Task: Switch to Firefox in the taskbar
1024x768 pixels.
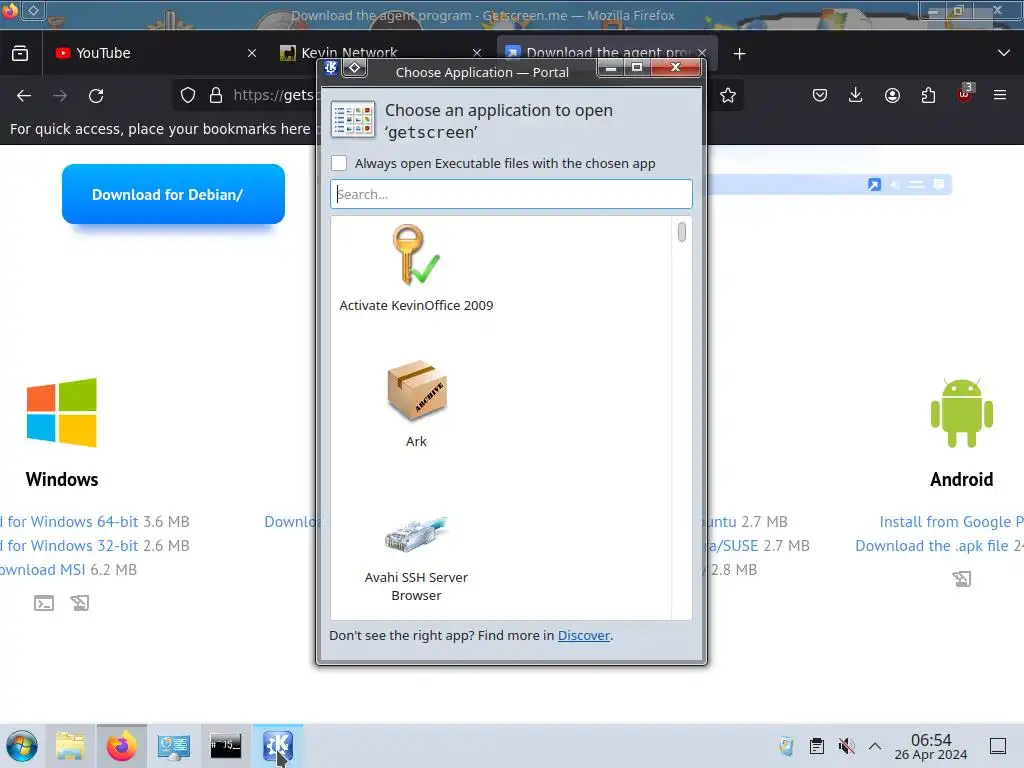Action: click(121, 746)
